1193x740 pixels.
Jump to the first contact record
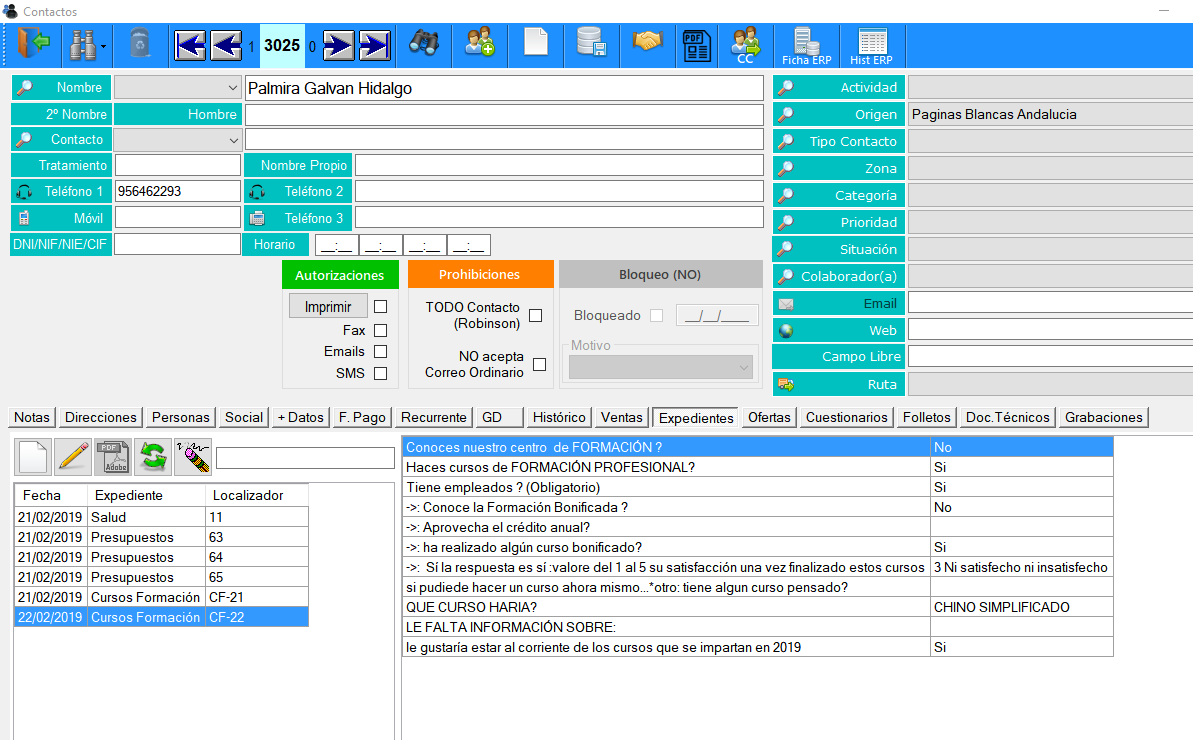[189, 46]
